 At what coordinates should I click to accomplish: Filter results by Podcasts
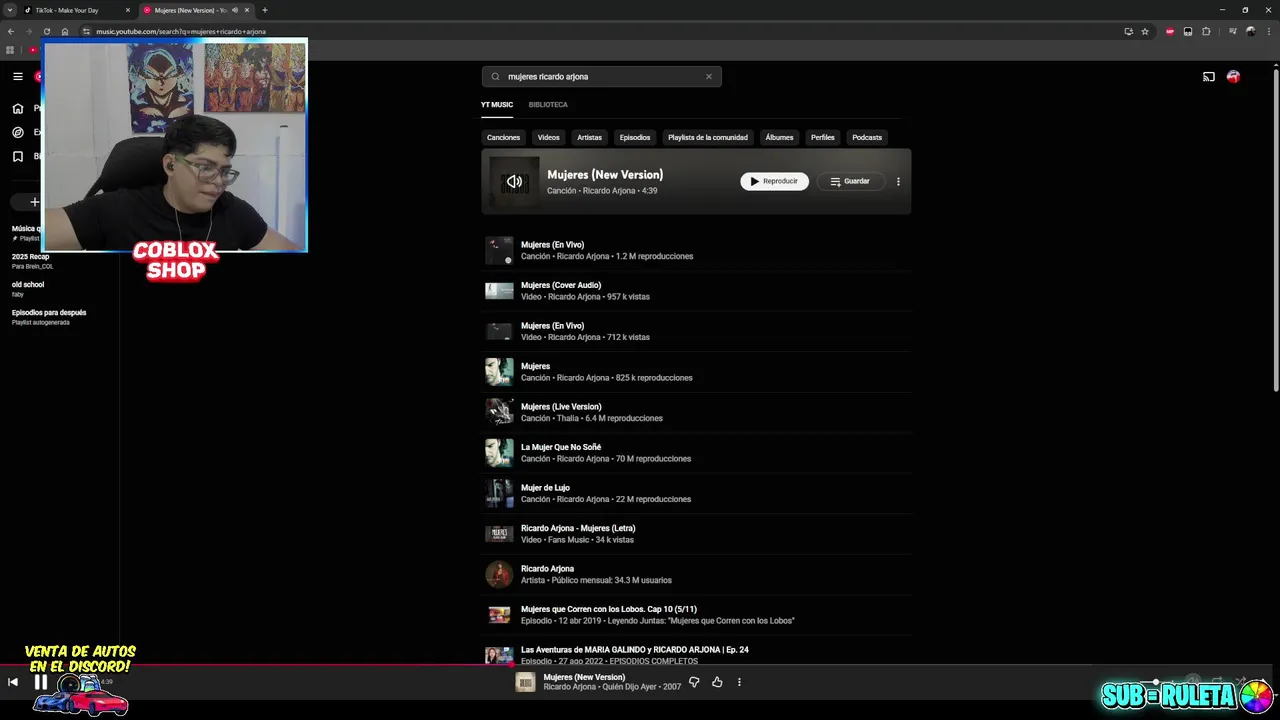click(x=867, y=137)
